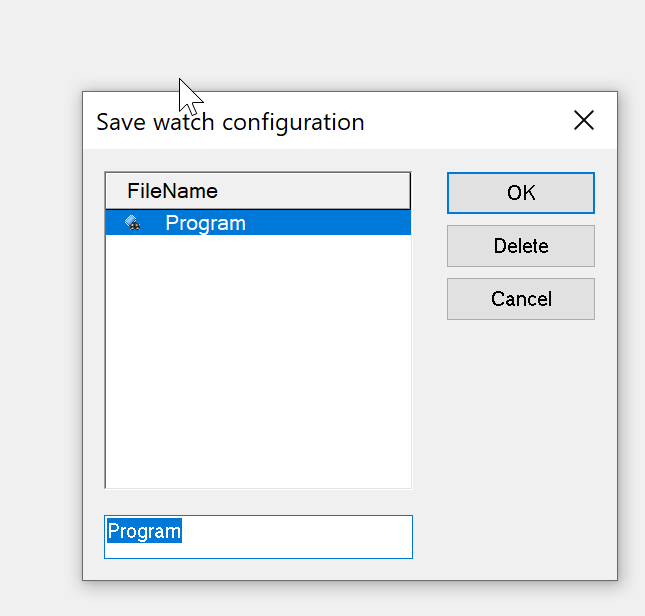Image resolution: width=645 pixels, height=616 pixels.
Task: Click empty area of the file list
Action: (x=258, y=361)
